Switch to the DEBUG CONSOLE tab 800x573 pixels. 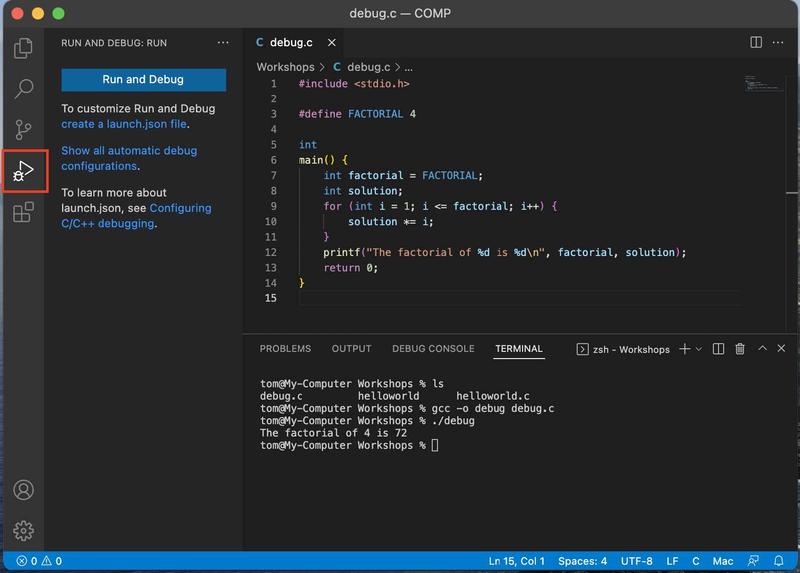[433, 349]
